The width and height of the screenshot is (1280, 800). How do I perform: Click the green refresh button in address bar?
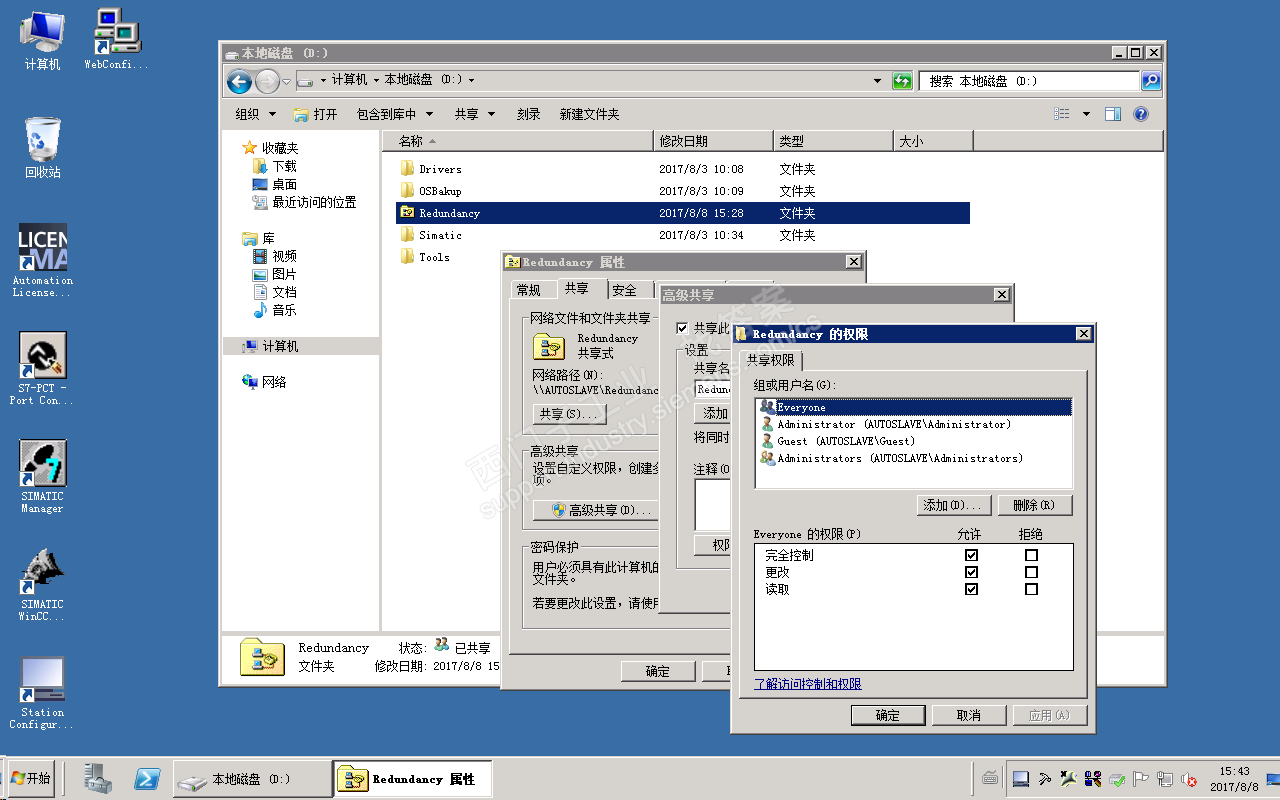(902, 81)
